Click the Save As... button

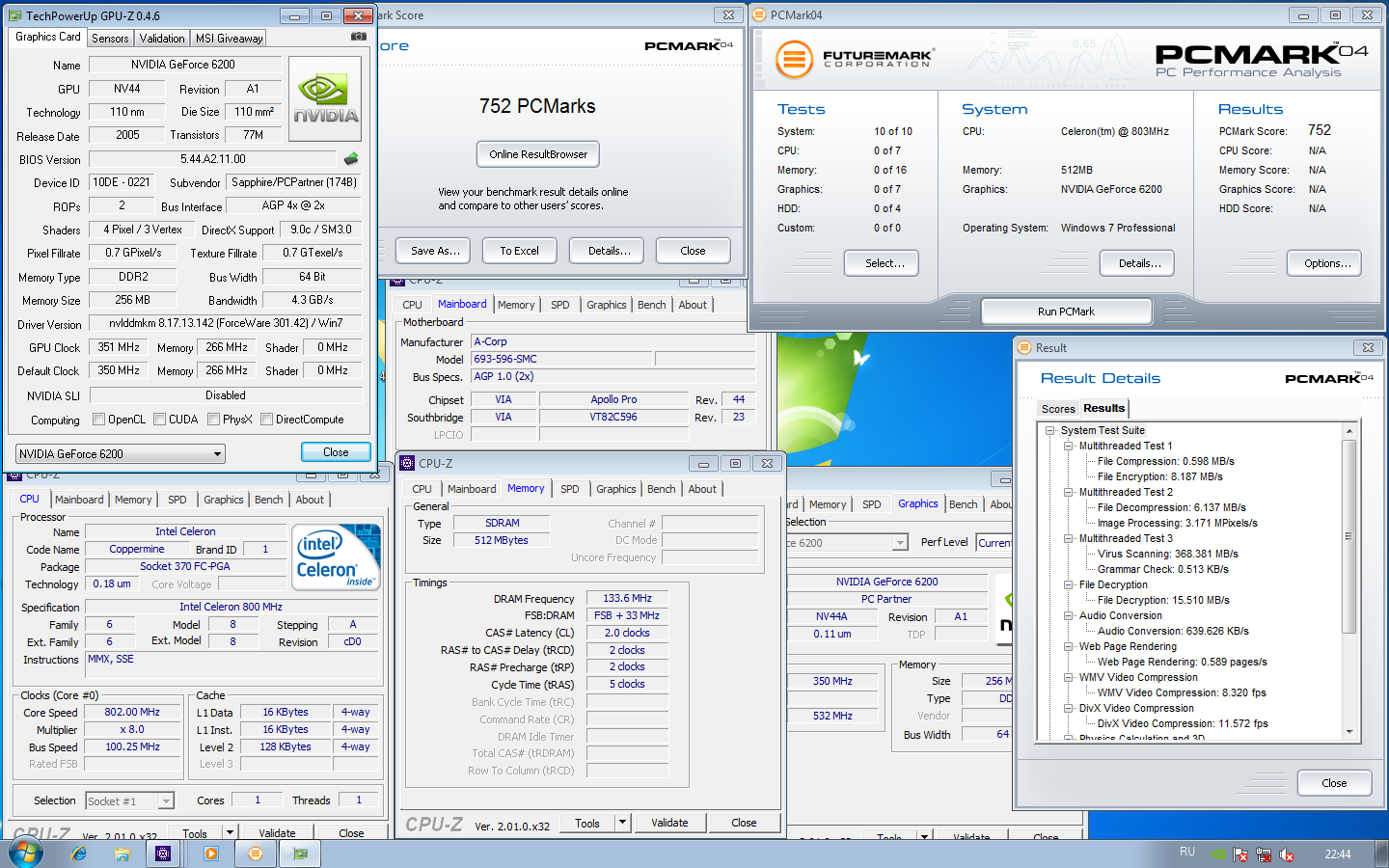click(x=435, y=251)
